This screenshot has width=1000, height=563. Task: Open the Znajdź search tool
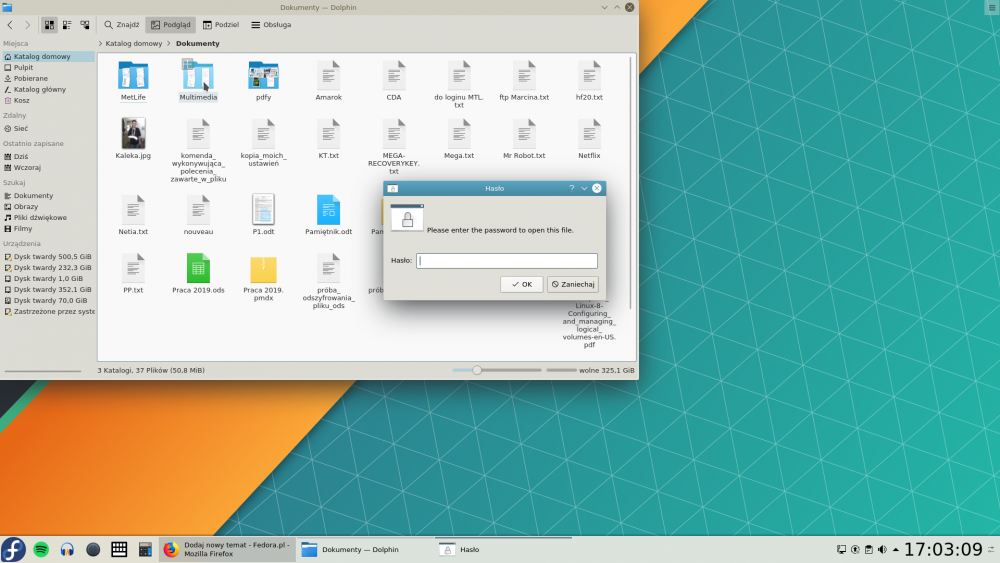click(x=122, y=25)
